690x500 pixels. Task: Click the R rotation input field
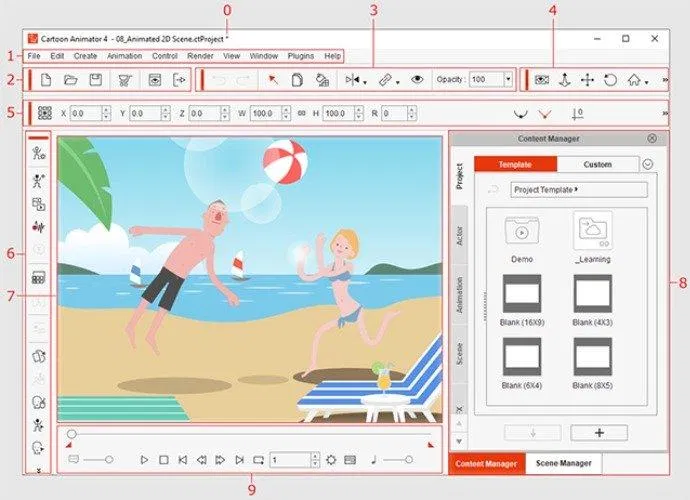pyautogui.click(x=395, y=114)
